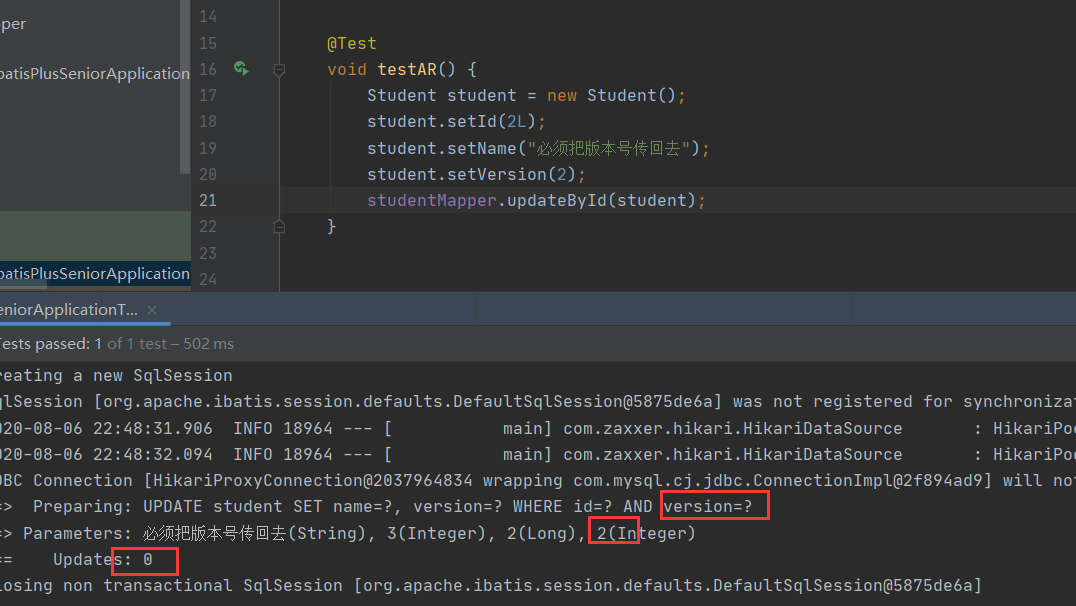
Task: Click line number 18 in the gutter
Action: (207, 121)
